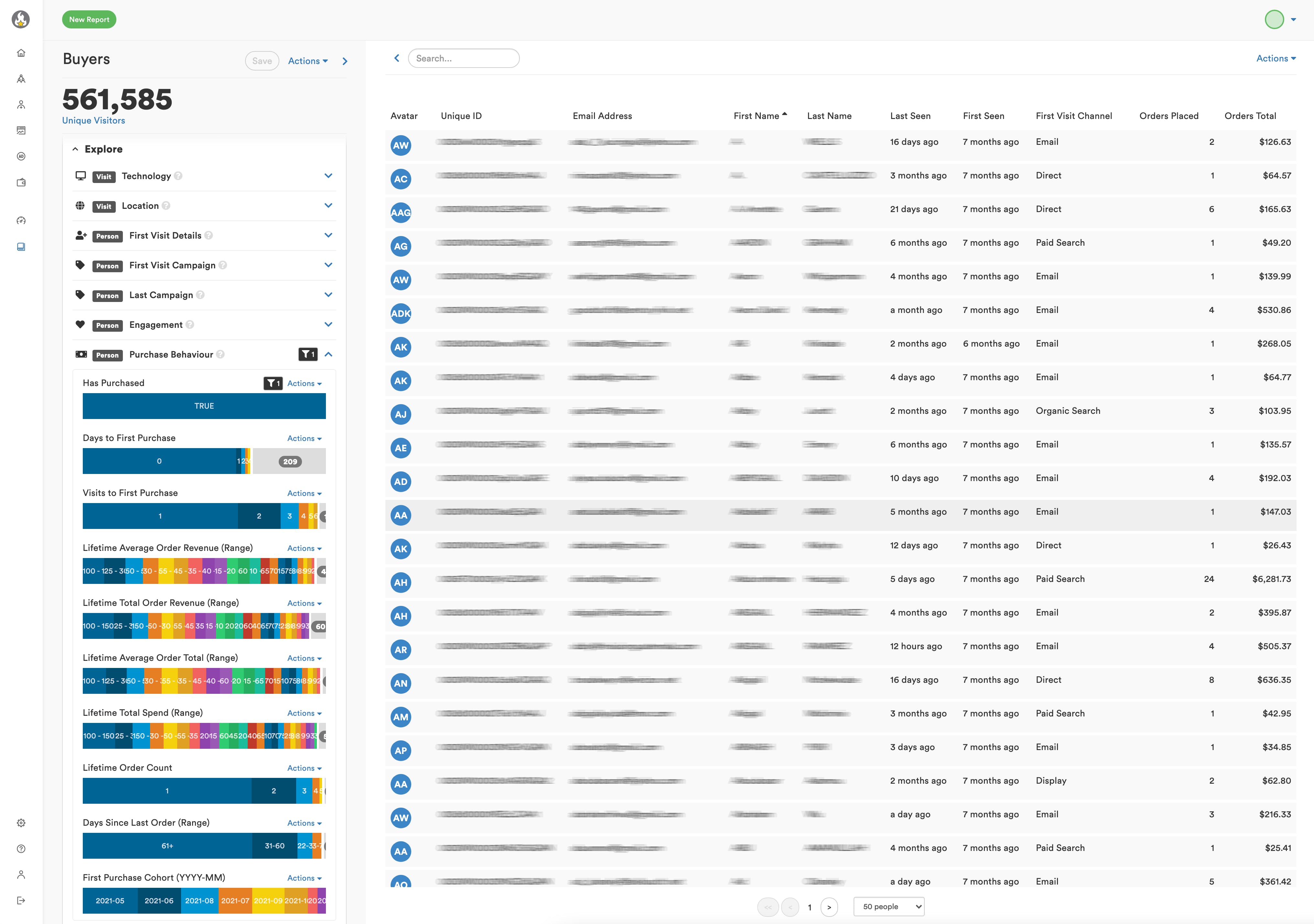The image size is (1314, 924).
Task: Select the 2021-08 cohort segment
Action: tap(199, 900)
